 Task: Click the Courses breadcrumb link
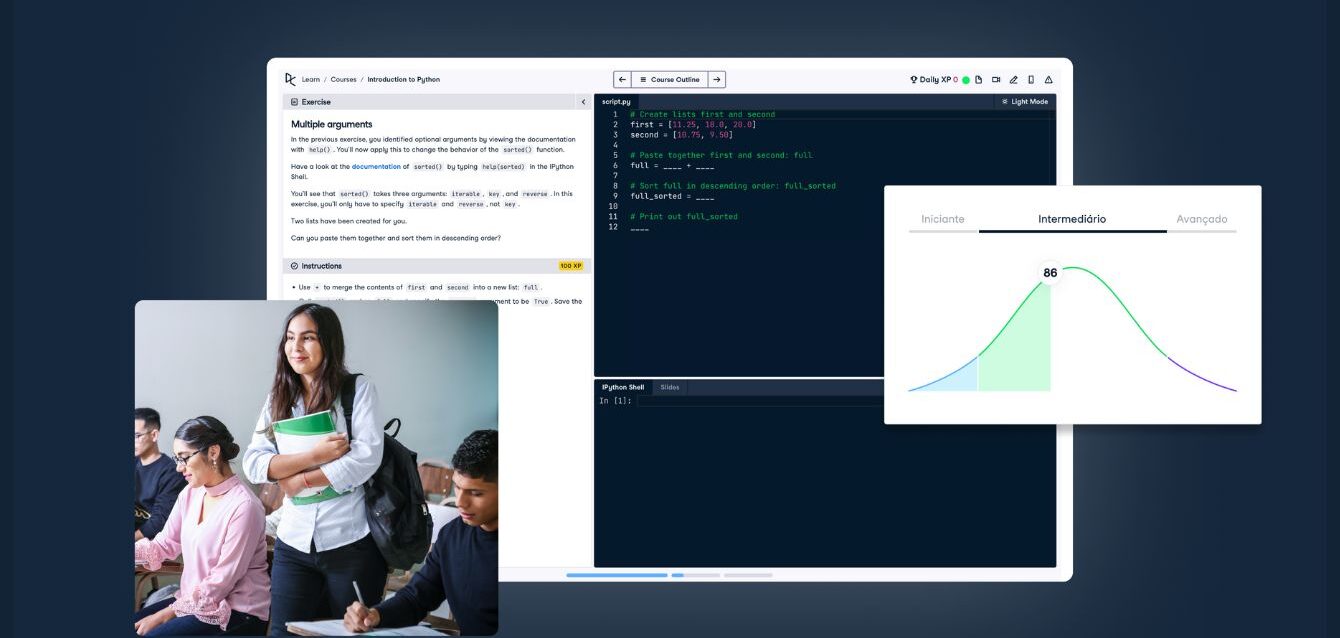[343, 80]
